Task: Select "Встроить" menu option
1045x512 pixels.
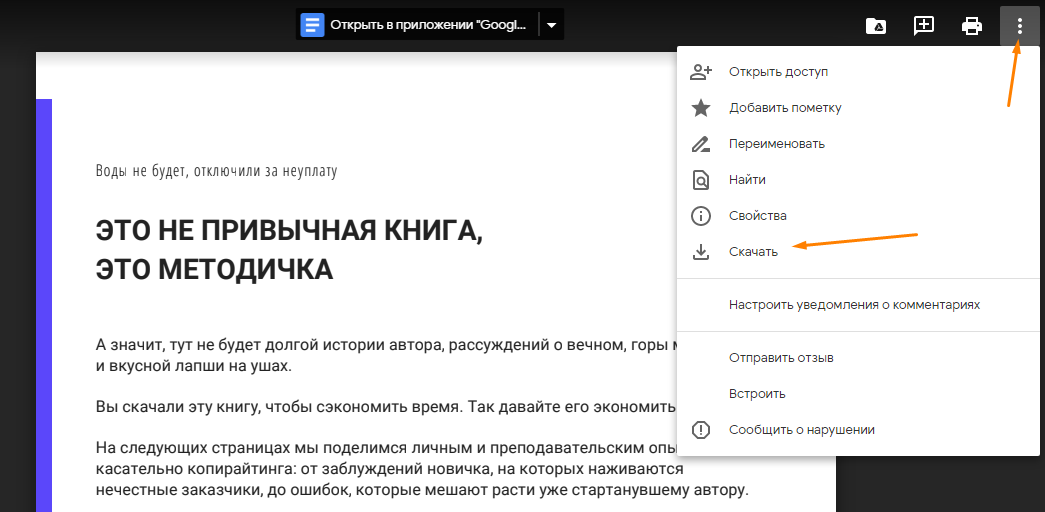Action: (x=757, y=394)
